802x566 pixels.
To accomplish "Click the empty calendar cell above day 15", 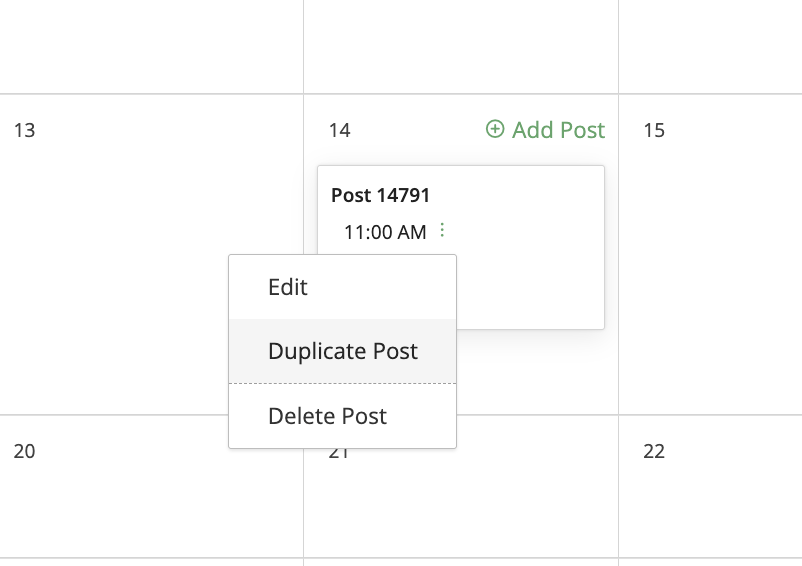I will (710, 46).
